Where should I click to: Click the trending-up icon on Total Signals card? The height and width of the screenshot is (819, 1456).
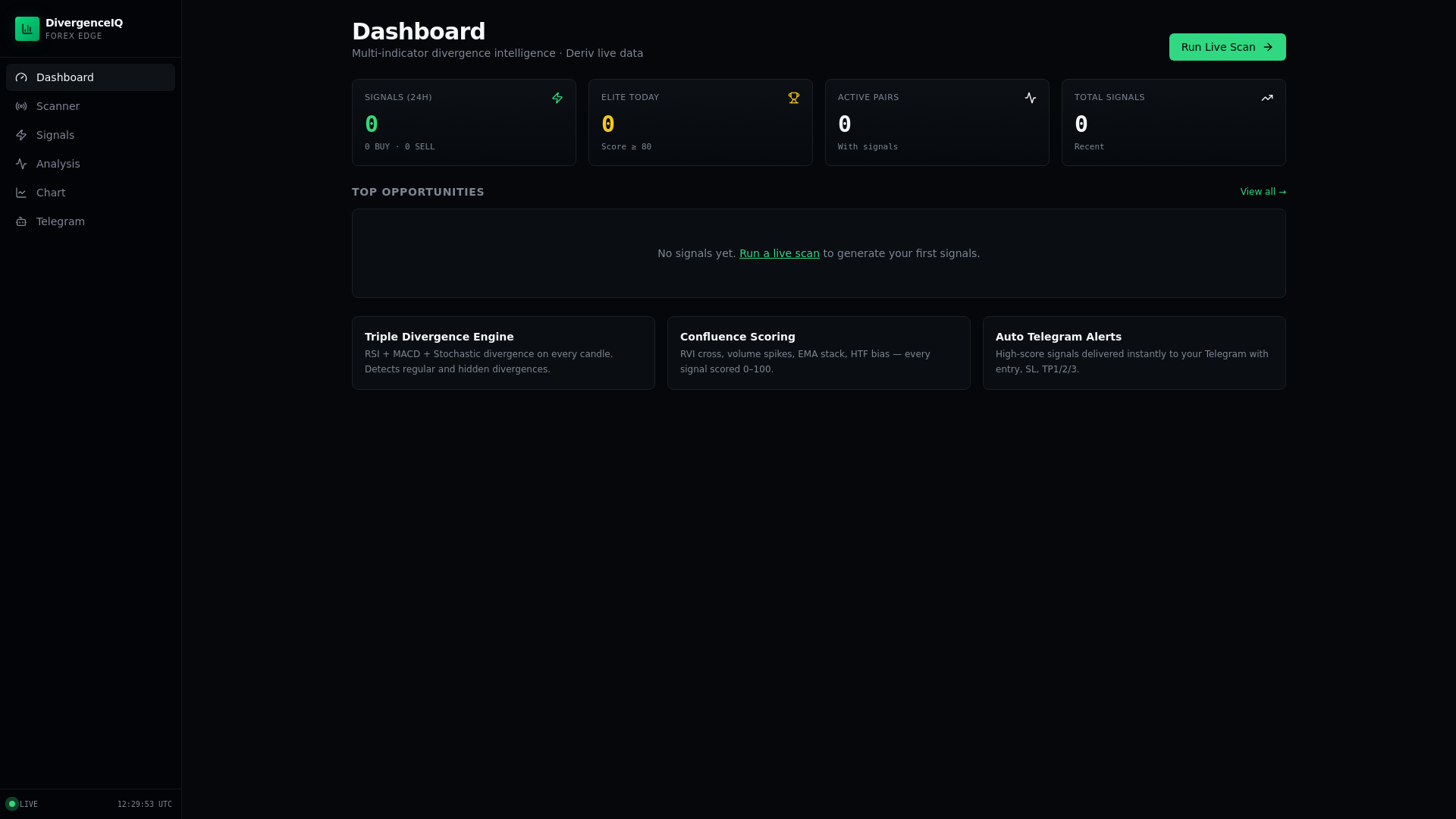[x=1267, y=98]
